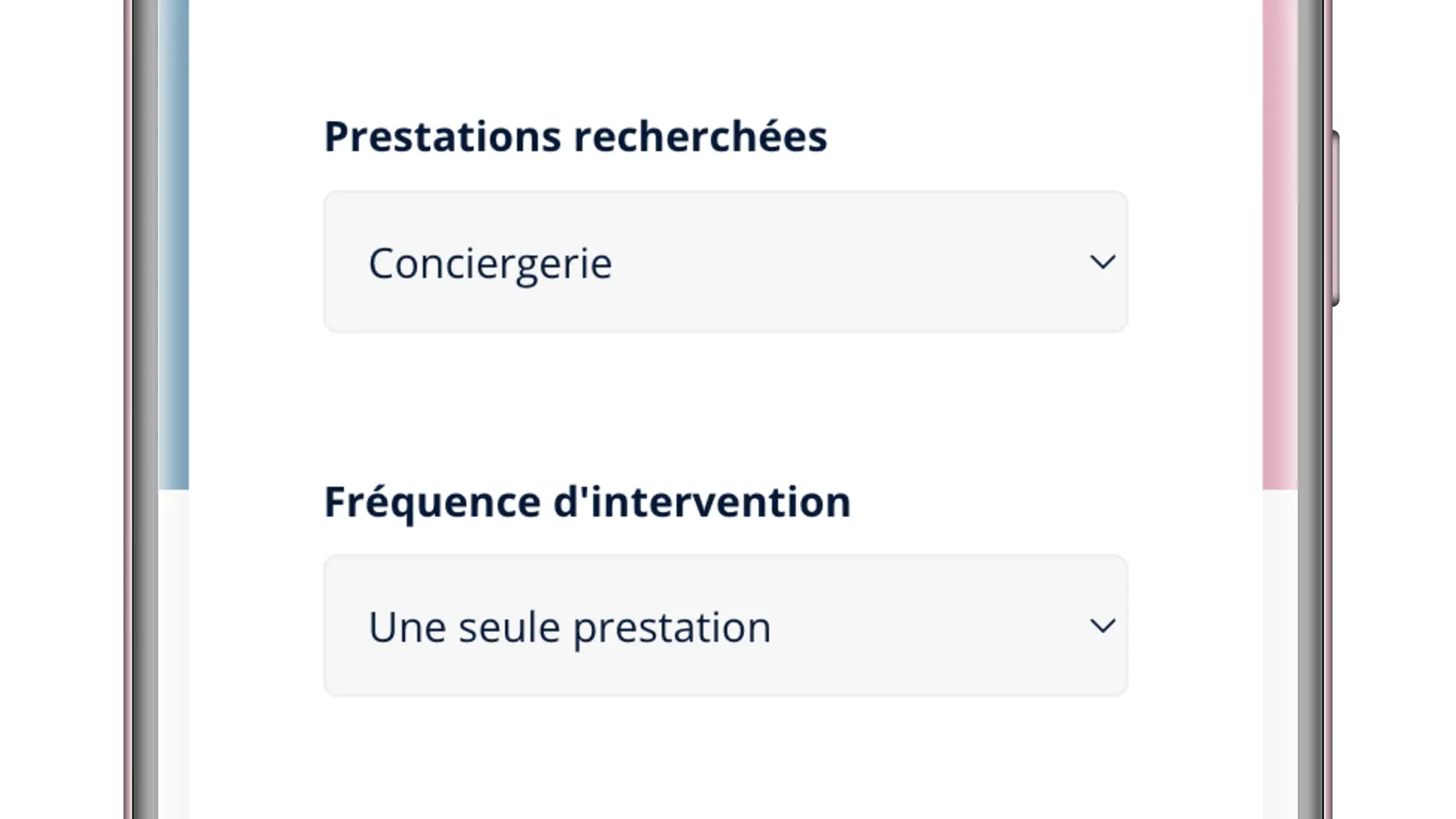Screen dimensions: 1456x819
Task: Click the Une seule prestation value text
Action: pos(569,628)
